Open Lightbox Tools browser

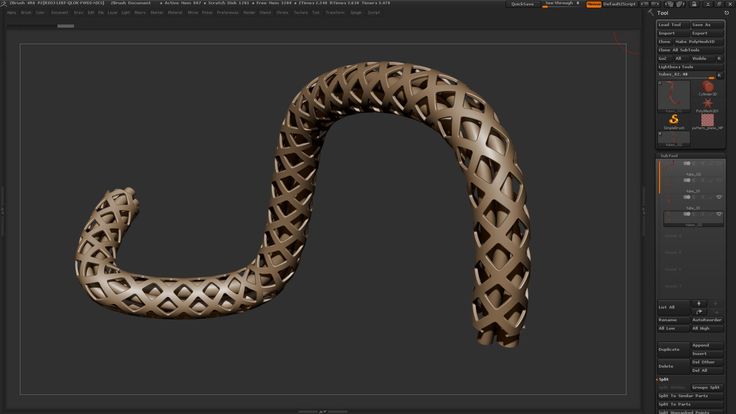(x=690, y=67)
